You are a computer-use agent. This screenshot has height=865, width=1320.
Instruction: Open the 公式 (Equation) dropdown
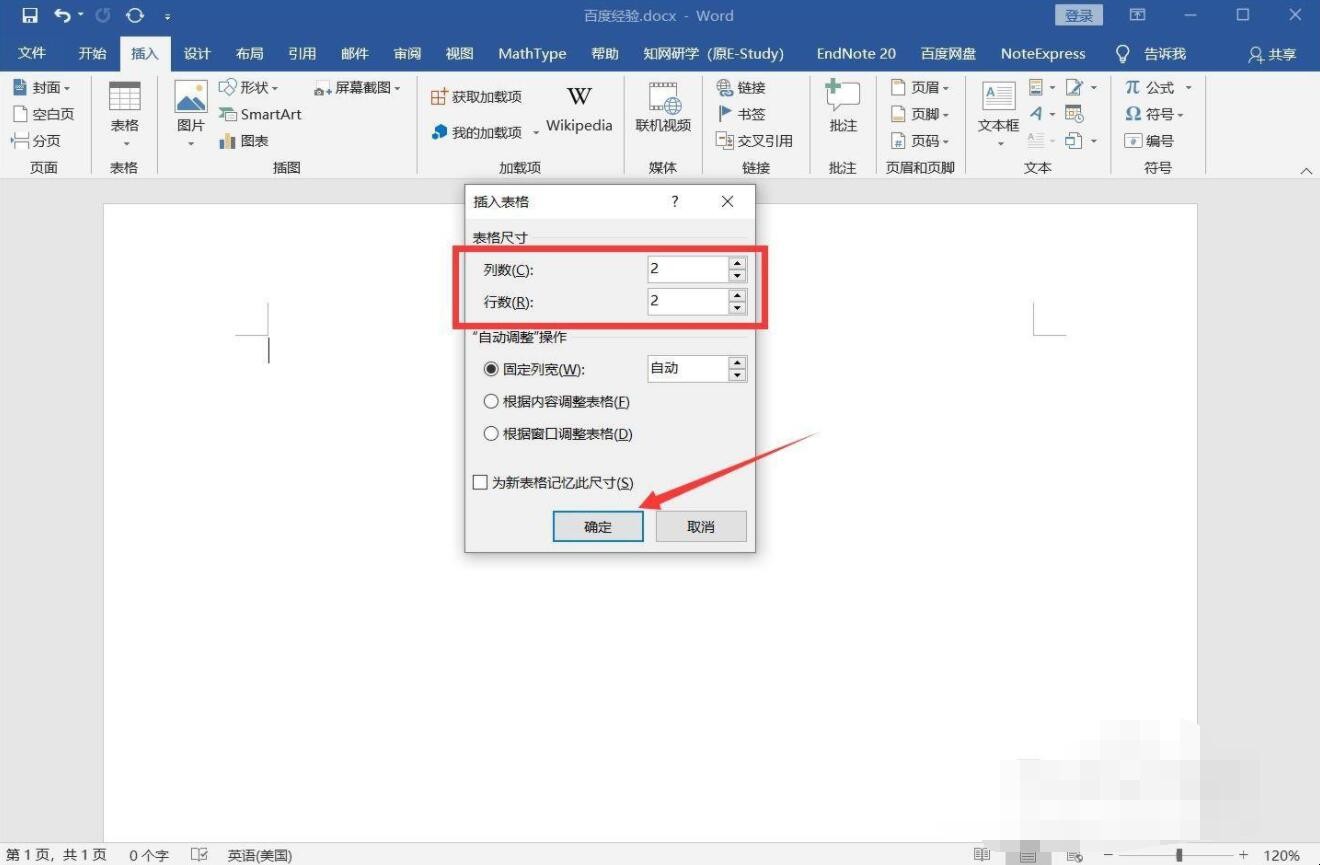(1188, 88)
